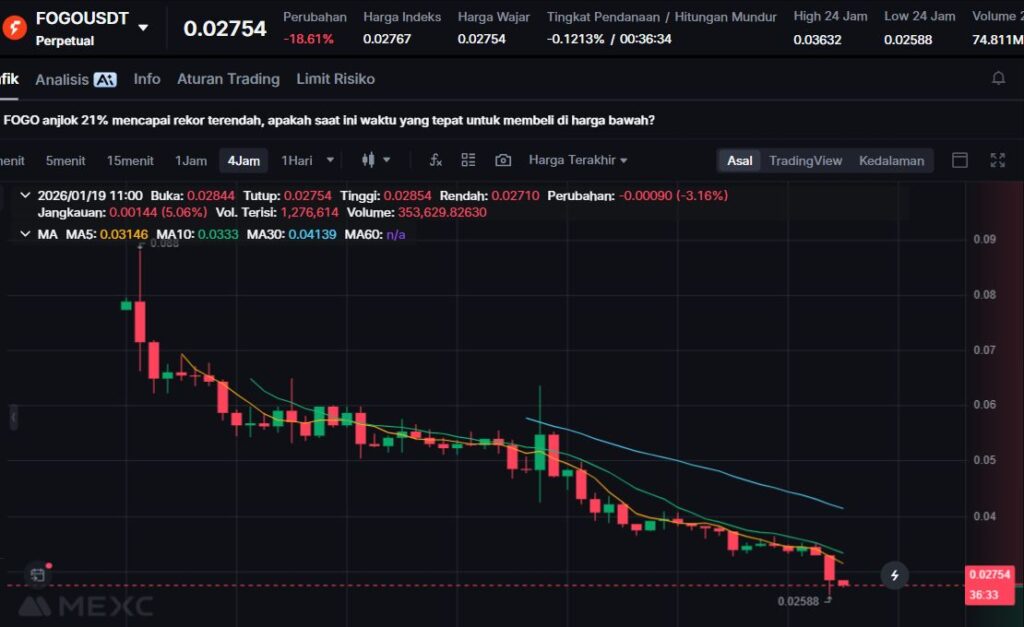Switch to the Limit Risiko tab
This screenshot has width=1024, height=627.
pyautogui.click(x=335, y=79)
